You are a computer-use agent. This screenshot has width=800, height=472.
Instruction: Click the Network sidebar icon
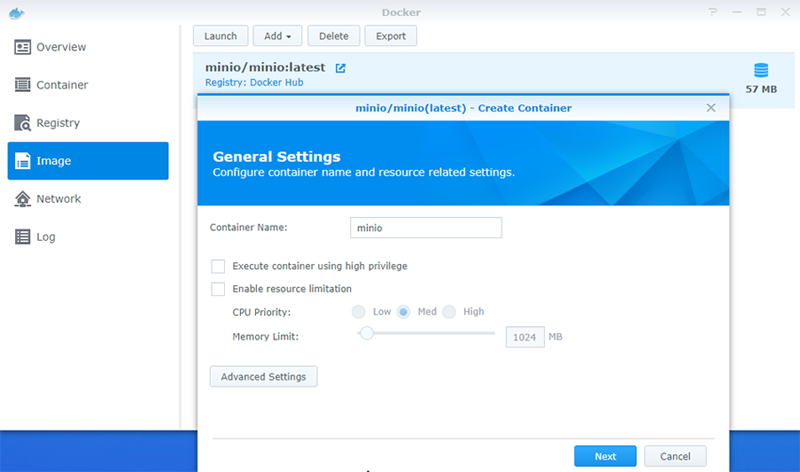coord(22,198)
